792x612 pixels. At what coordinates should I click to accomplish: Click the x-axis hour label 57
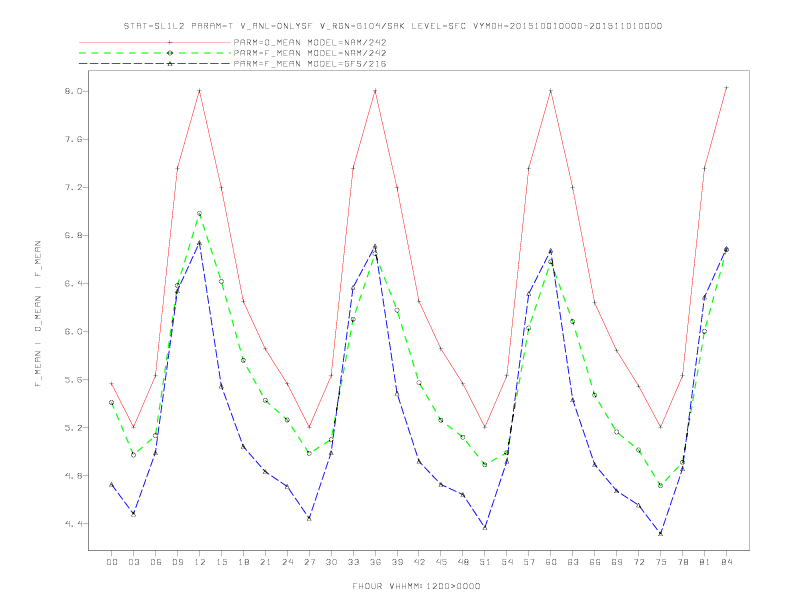tap(529, 562)
